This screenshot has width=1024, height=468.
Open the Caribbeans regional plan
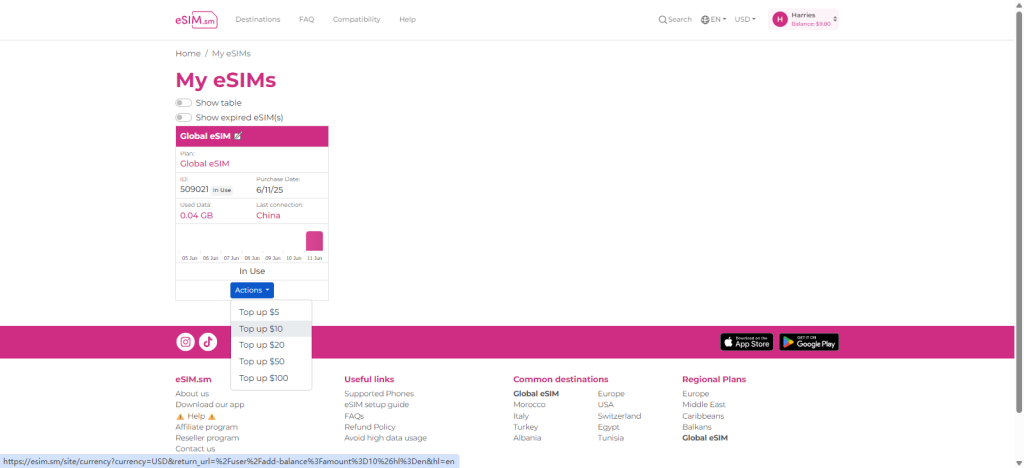[703, 416]
